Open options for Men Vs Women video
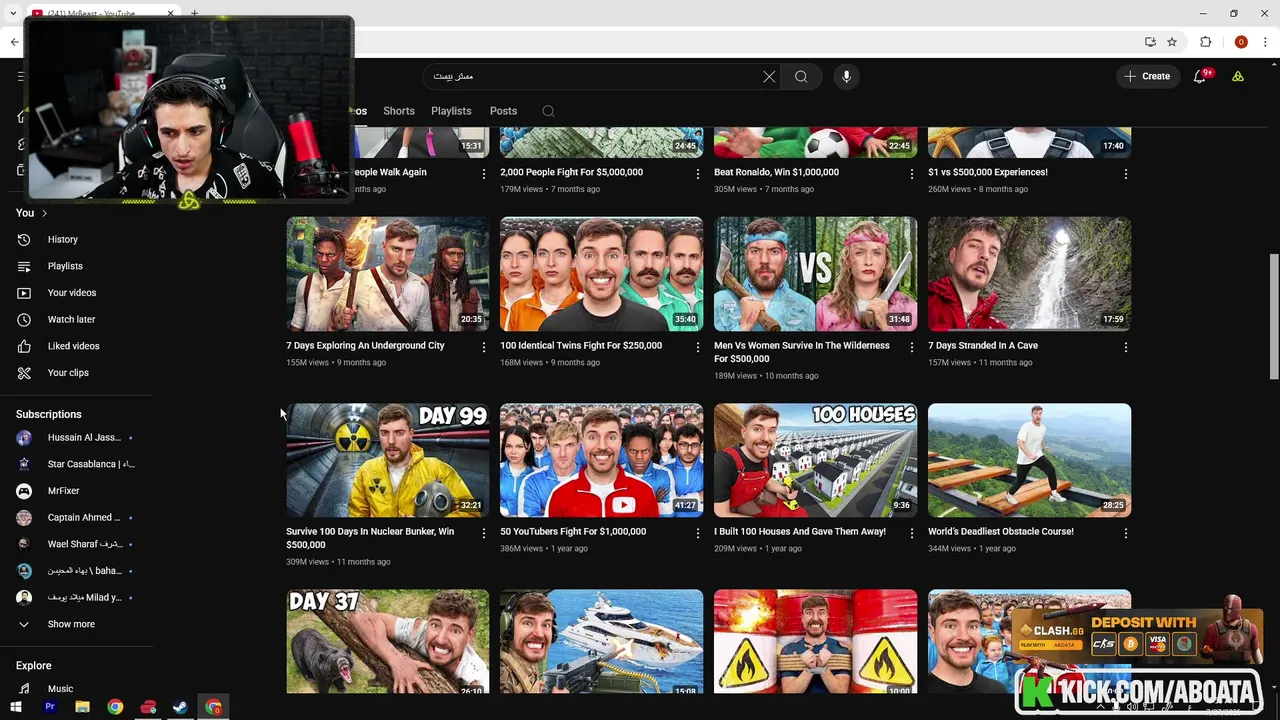Screen dimensions: 1280x720 click(911, 347)
